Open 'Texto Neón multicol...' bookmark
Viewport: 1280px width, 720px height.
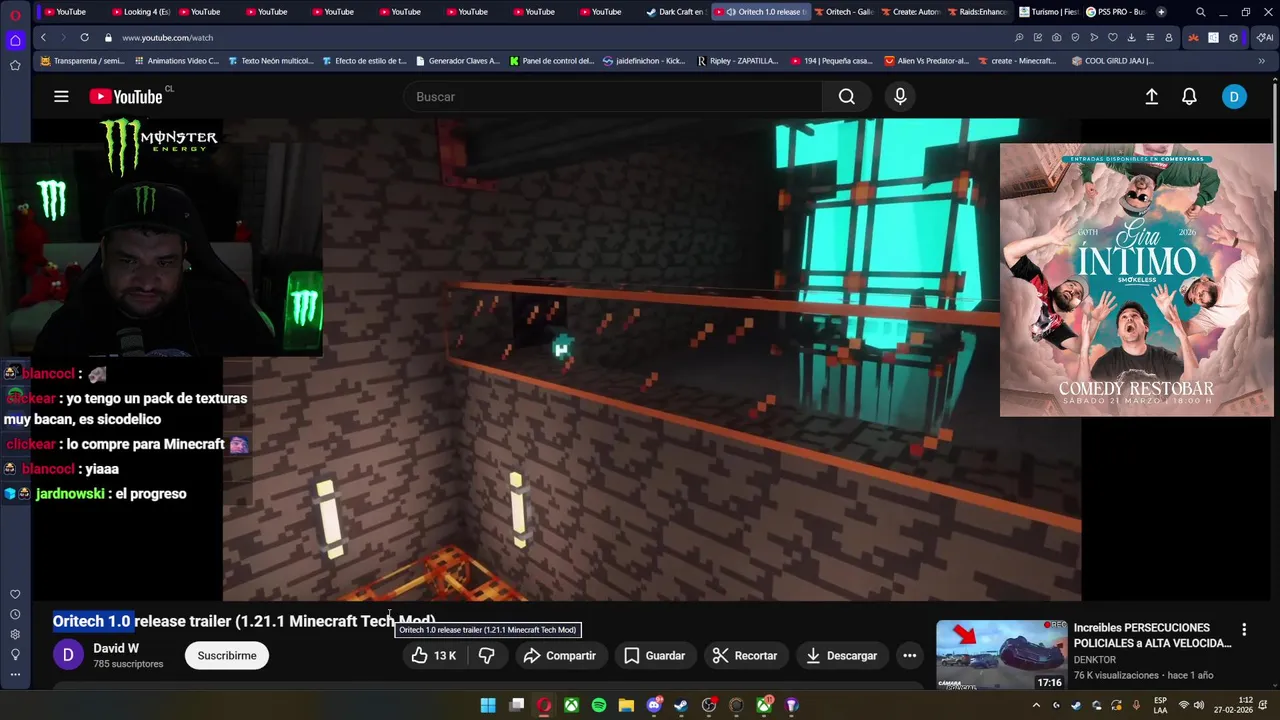(x=271, y=61)
